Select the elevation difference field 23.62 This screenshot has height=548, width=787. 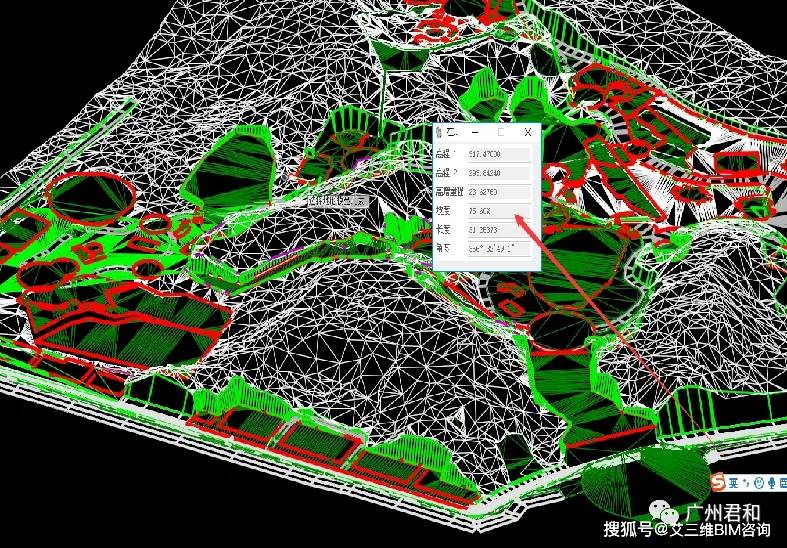tap(499, 192)
